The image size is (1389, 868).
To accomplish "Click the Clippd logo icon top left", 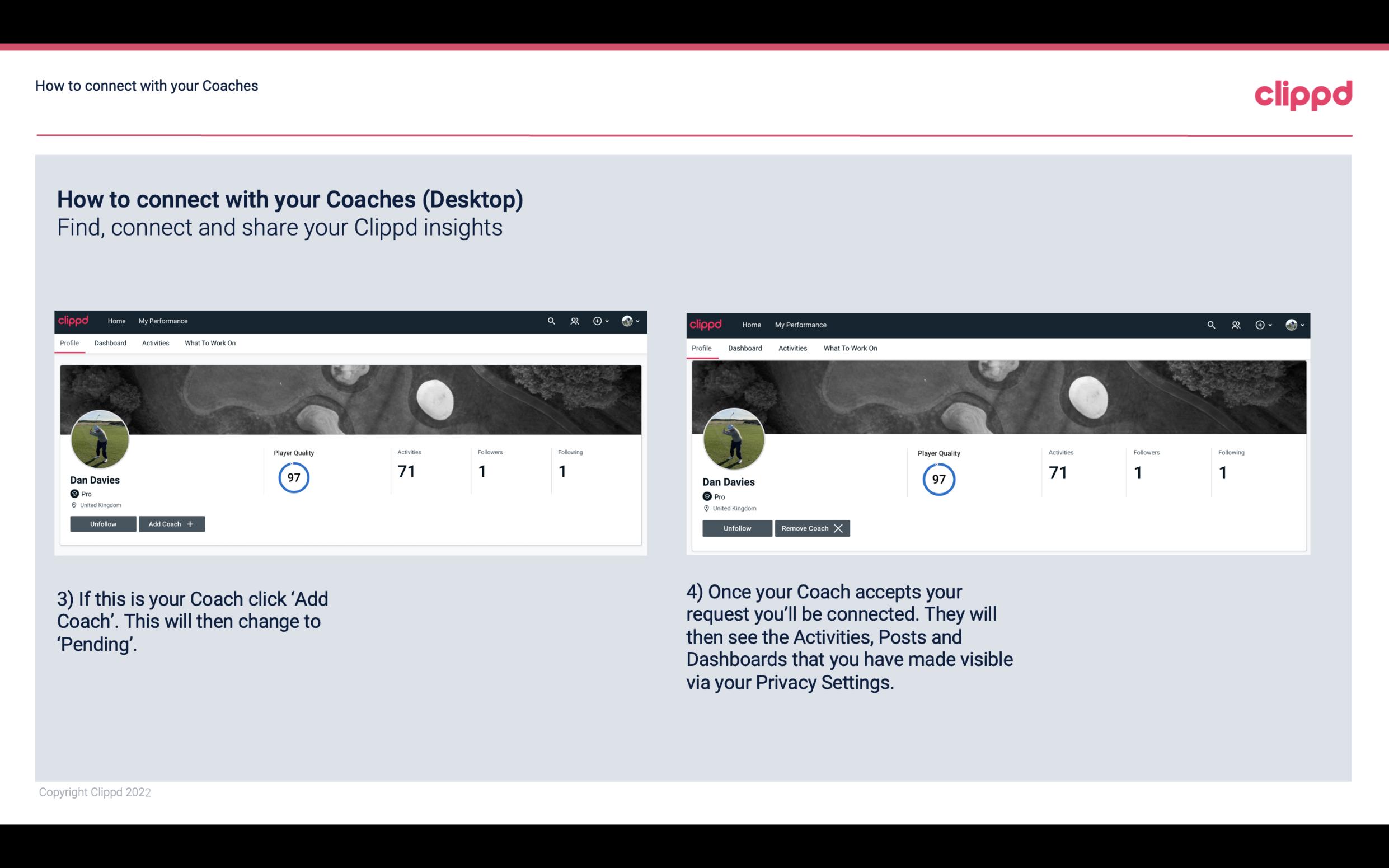I will point(76,320).
